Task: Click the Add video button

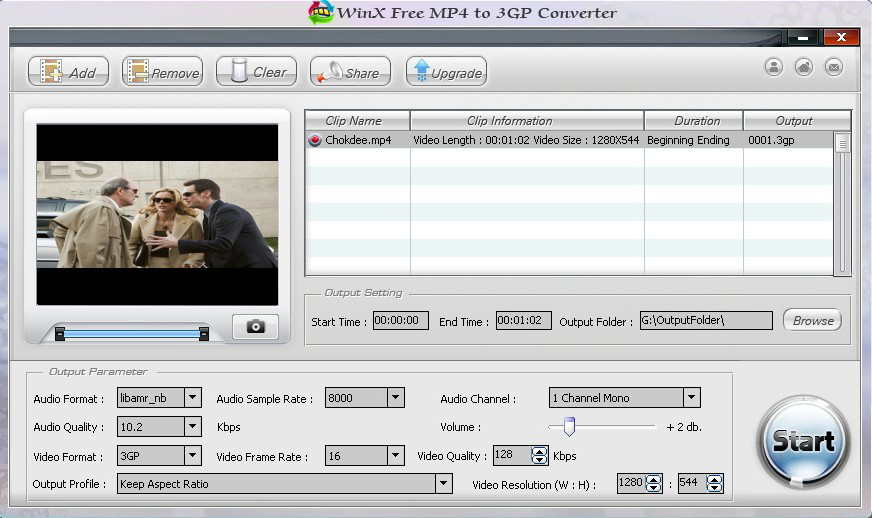Action: (x=68, y=72)
